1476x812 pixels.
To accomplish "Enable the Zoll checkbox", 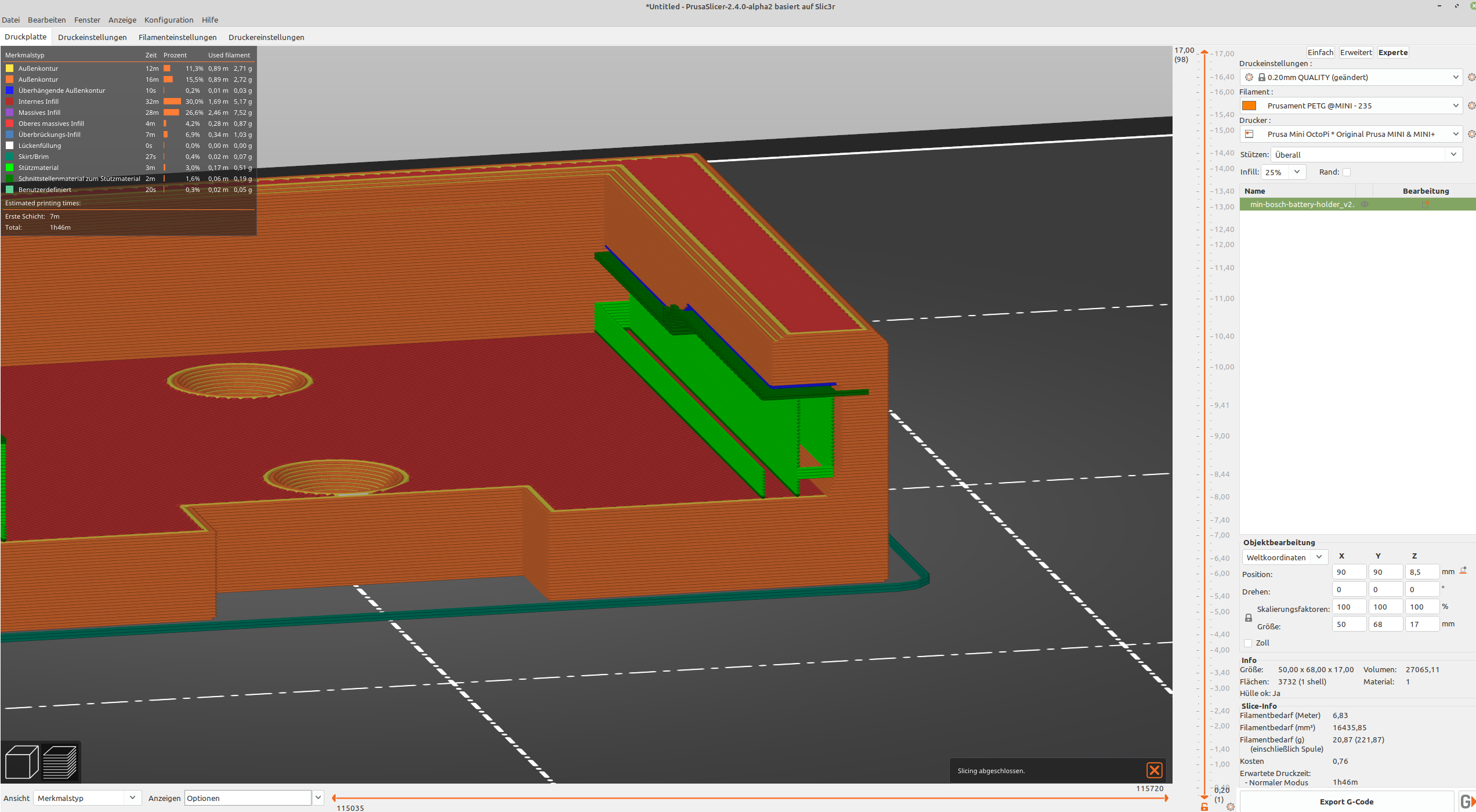I will [1249, 643].
